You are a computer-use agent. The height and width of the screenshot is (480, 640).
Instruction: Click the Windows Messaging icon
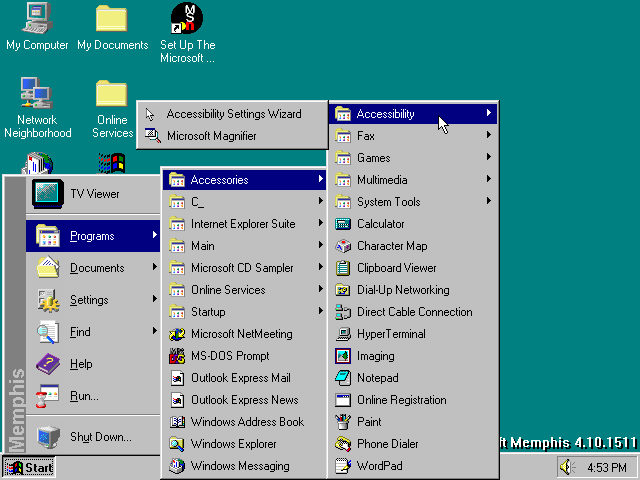click(177, 466)
